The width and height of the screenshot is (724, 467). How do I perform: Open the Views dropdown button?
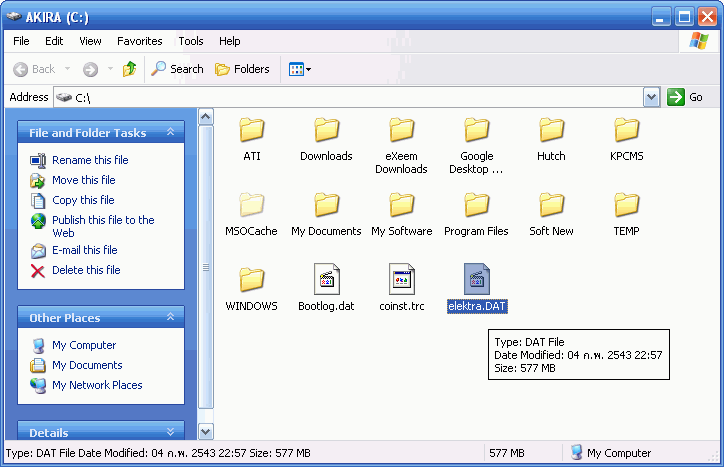click(300, 69)
